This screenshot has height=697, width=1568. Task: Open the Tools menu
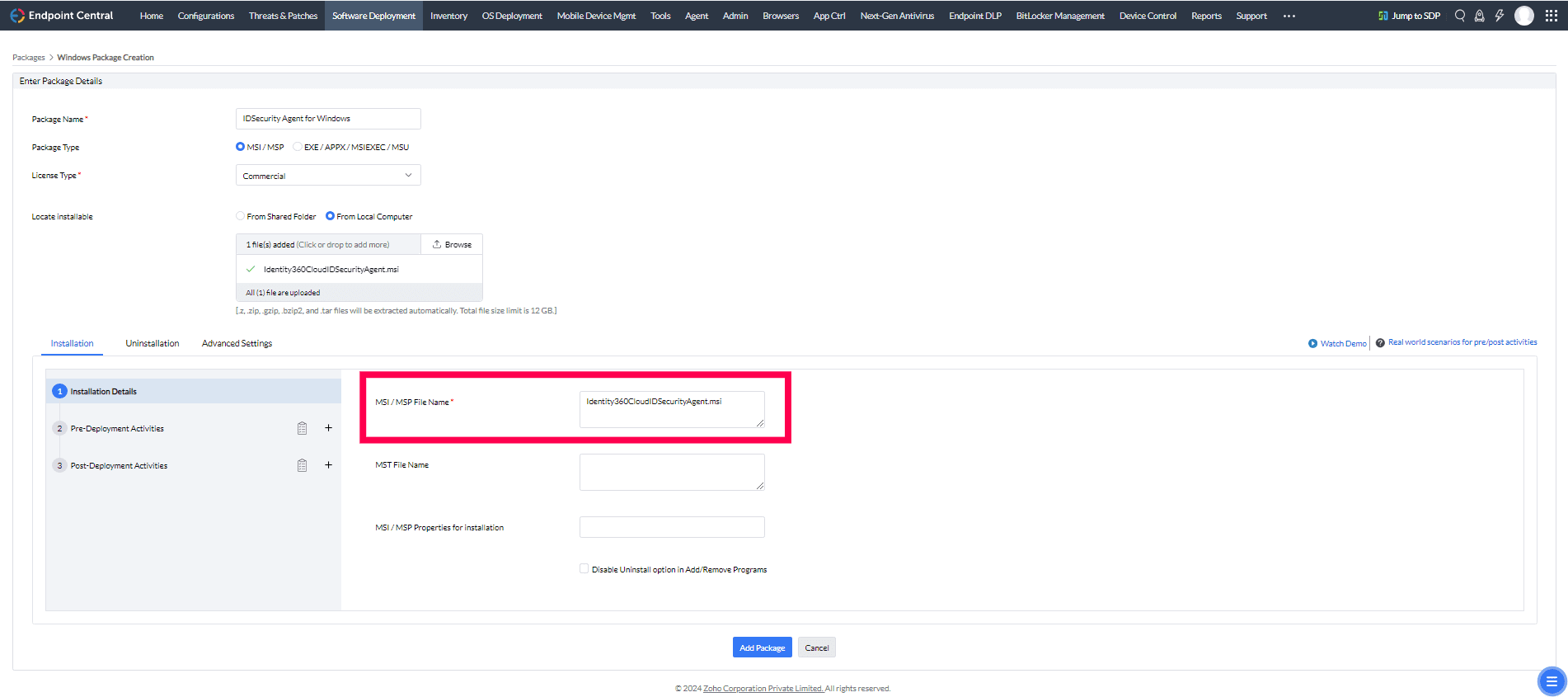(660, 16)
